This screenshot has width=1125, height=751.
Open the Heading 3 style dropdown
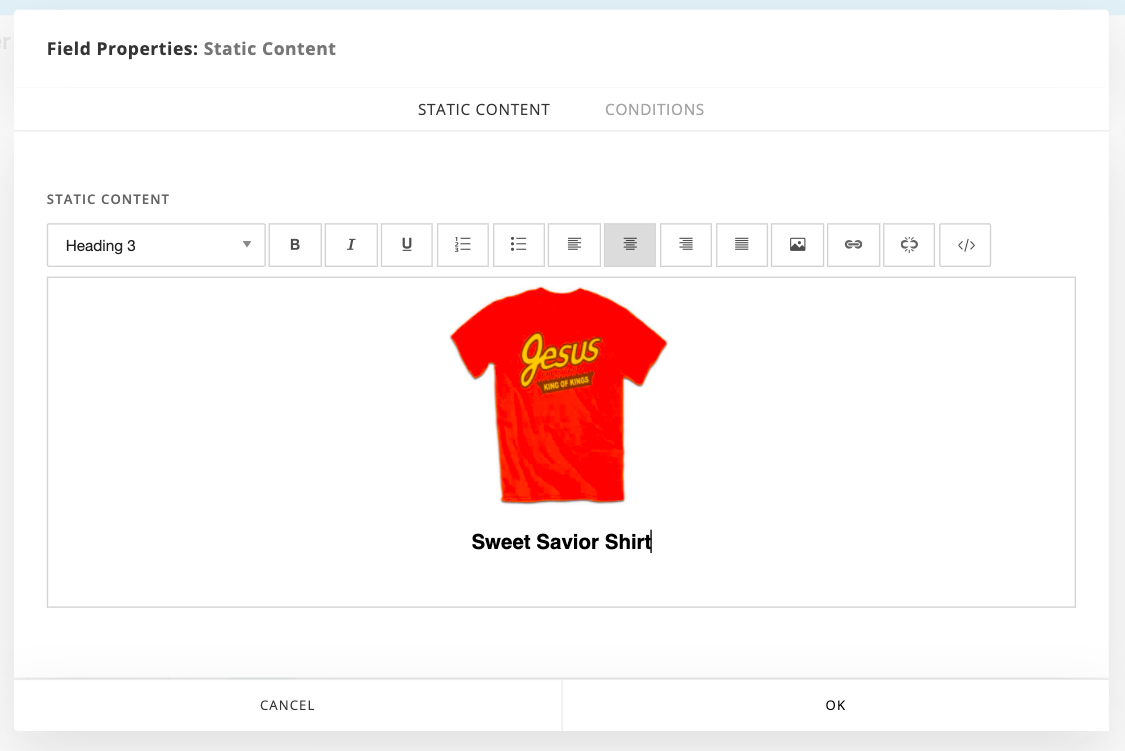pyautogui.click(x=156, y=245)
